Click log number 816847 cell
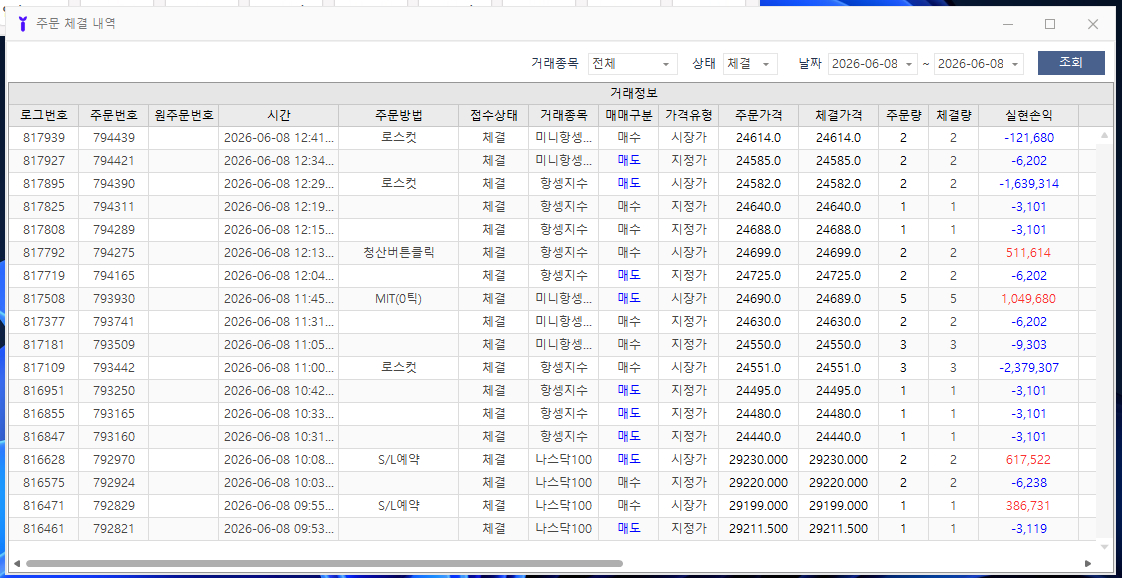This screenshot has width=1122, height=578. [x=44, y=436]
